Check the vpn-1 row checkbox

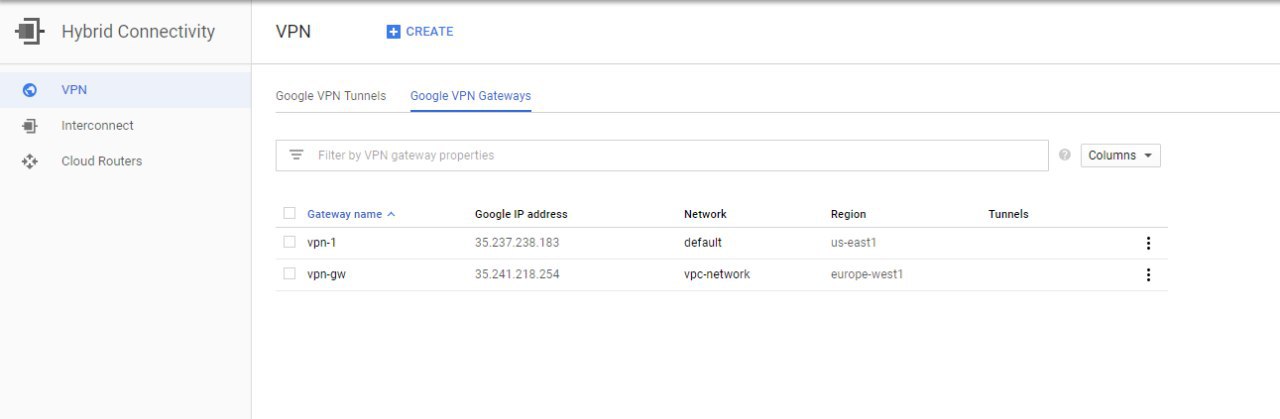coord(289,242)
